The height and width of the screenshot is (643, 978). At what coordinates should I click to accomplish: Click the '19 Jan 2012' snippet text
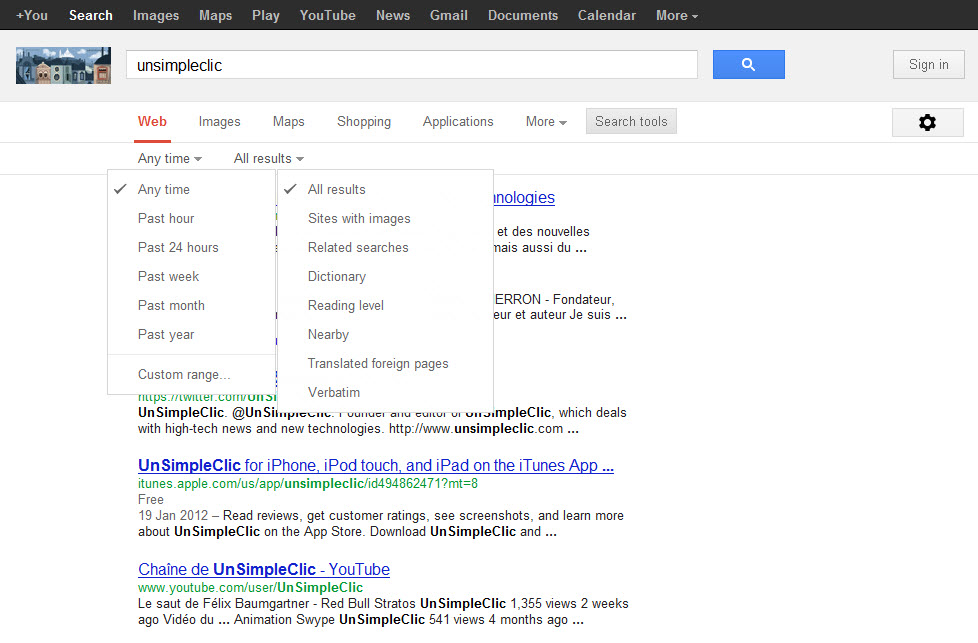tap(173, 516)
